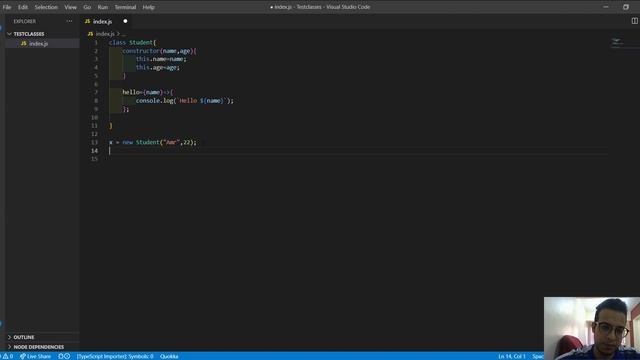Open the Help menu
The height and width of the screenshot is (360, 640).
tap(149, 7)
